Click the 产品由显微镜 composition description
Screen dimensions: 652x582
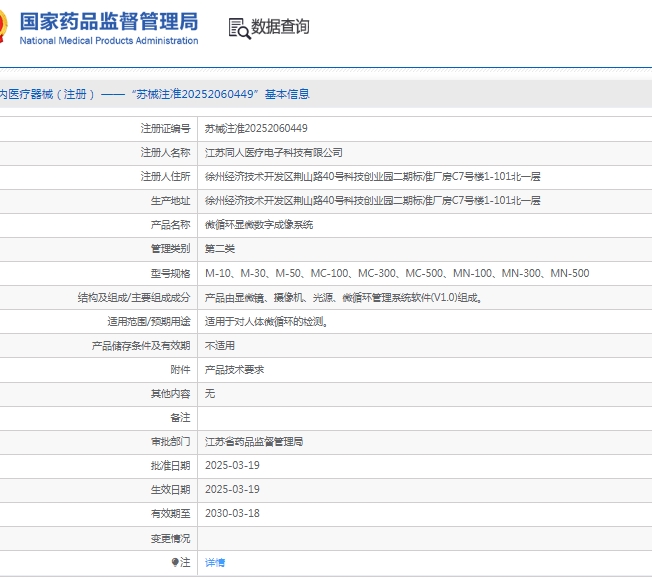(343, 297)
